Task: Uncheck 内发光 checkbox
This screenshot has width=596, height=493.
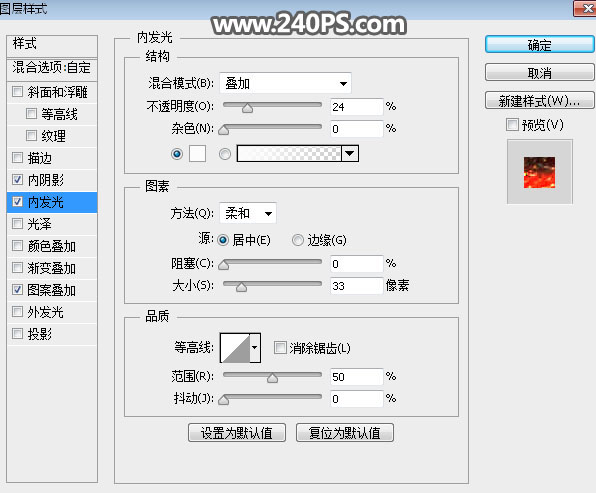Action: tap(17, 201)
